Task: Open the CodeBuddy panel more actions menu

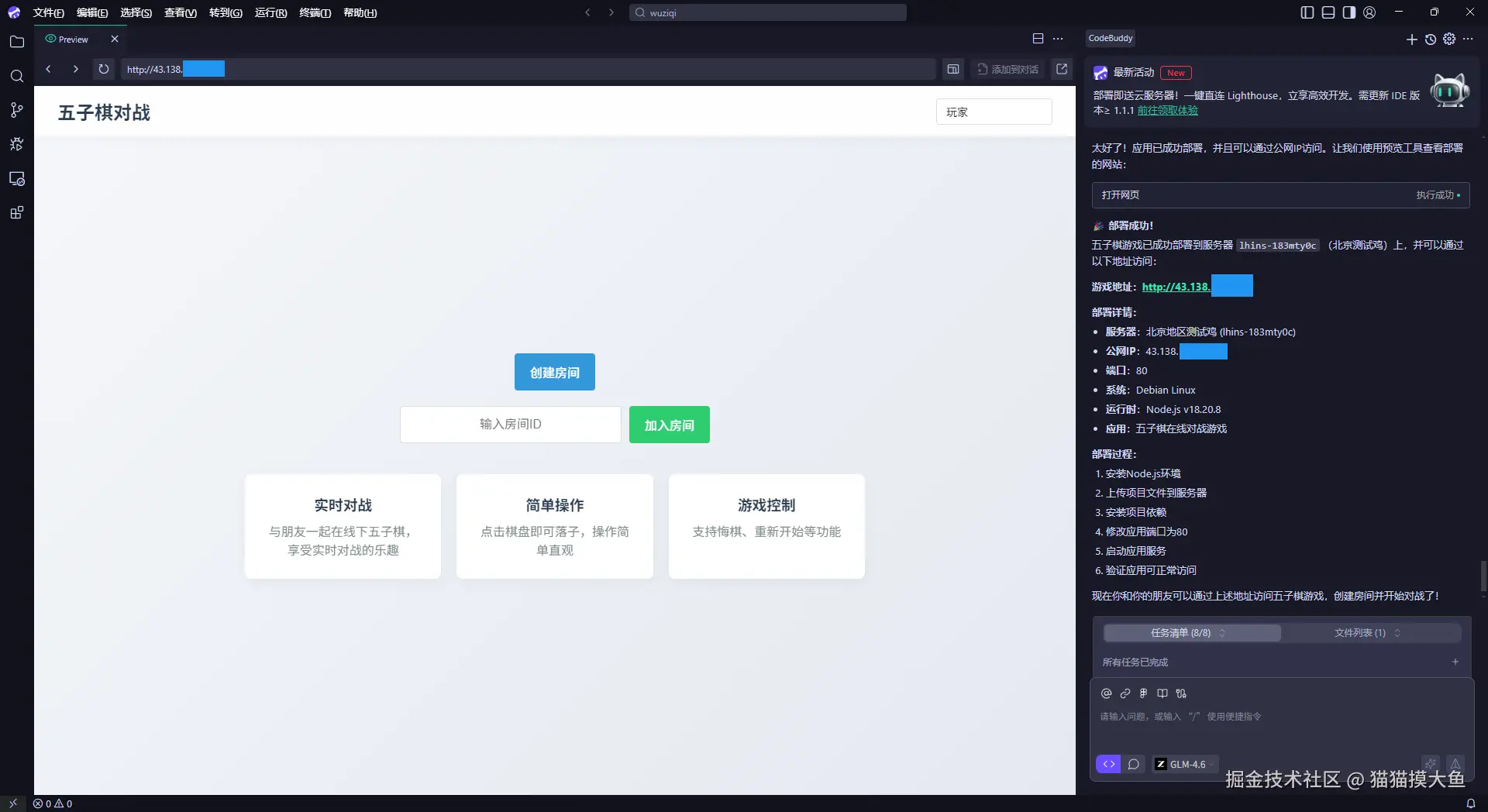Action: (1468, 39)
